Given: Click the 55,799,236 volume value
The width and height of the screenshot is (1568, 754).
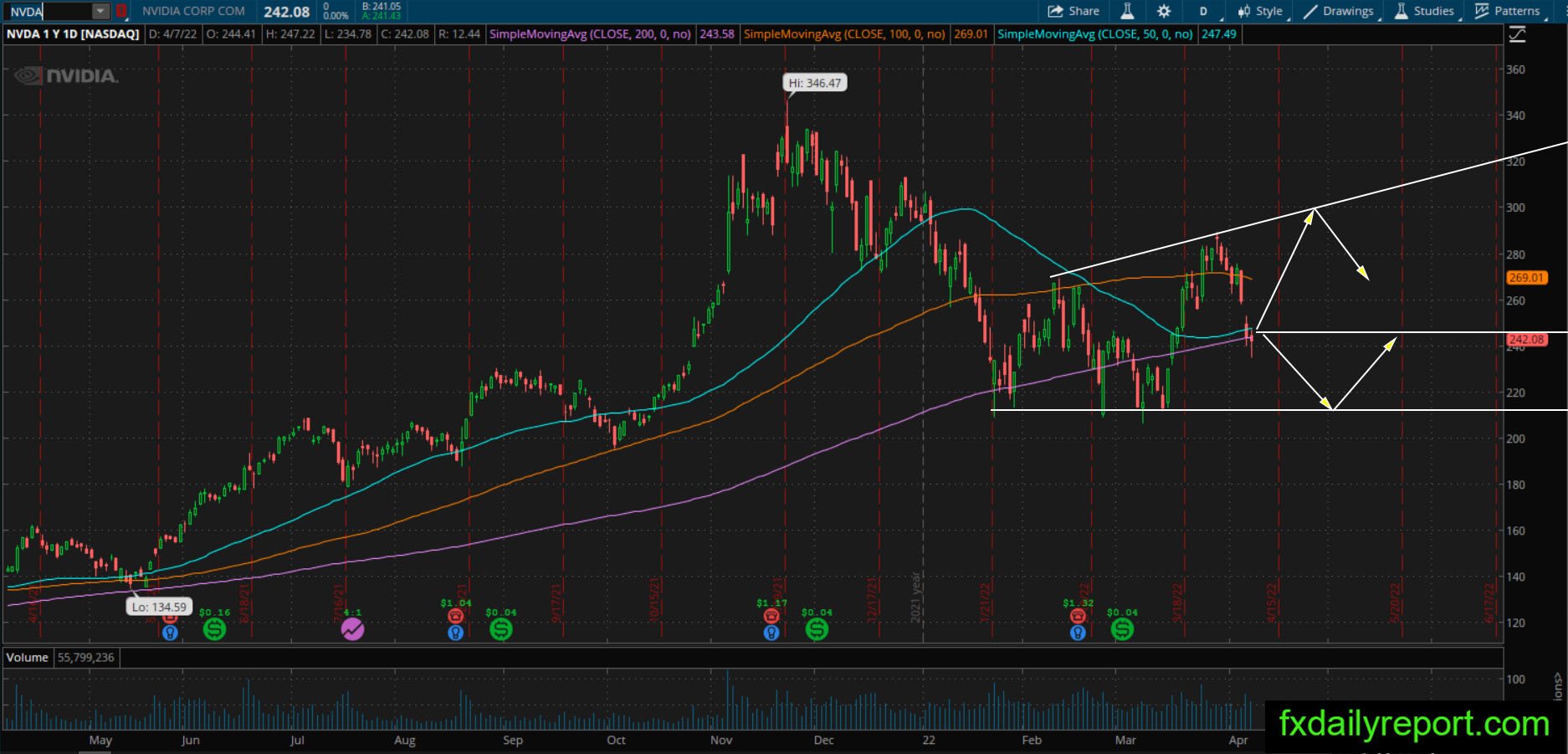Looking at the screenshot, I should pos(86,658).
